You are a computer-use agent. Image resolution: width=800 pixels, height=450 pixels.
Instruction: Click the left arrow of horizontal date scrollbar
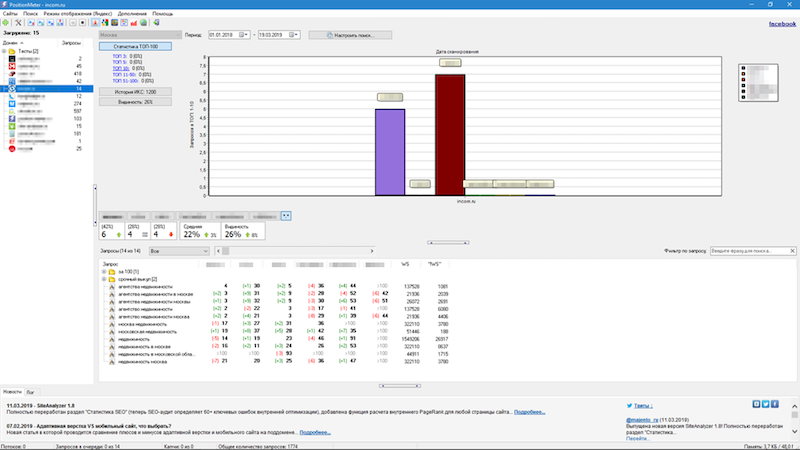218,251
